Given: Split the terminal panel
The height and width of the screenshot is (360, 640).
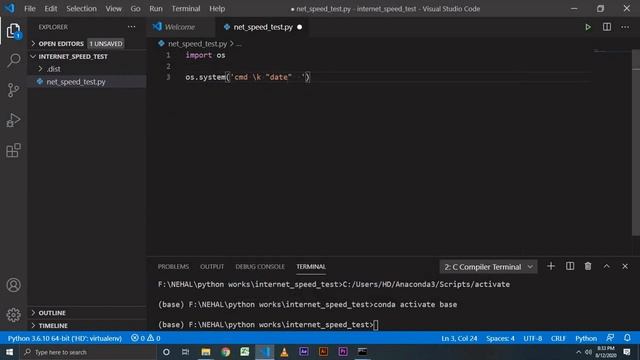Looking at the screenshot, I should click(570, 266).
